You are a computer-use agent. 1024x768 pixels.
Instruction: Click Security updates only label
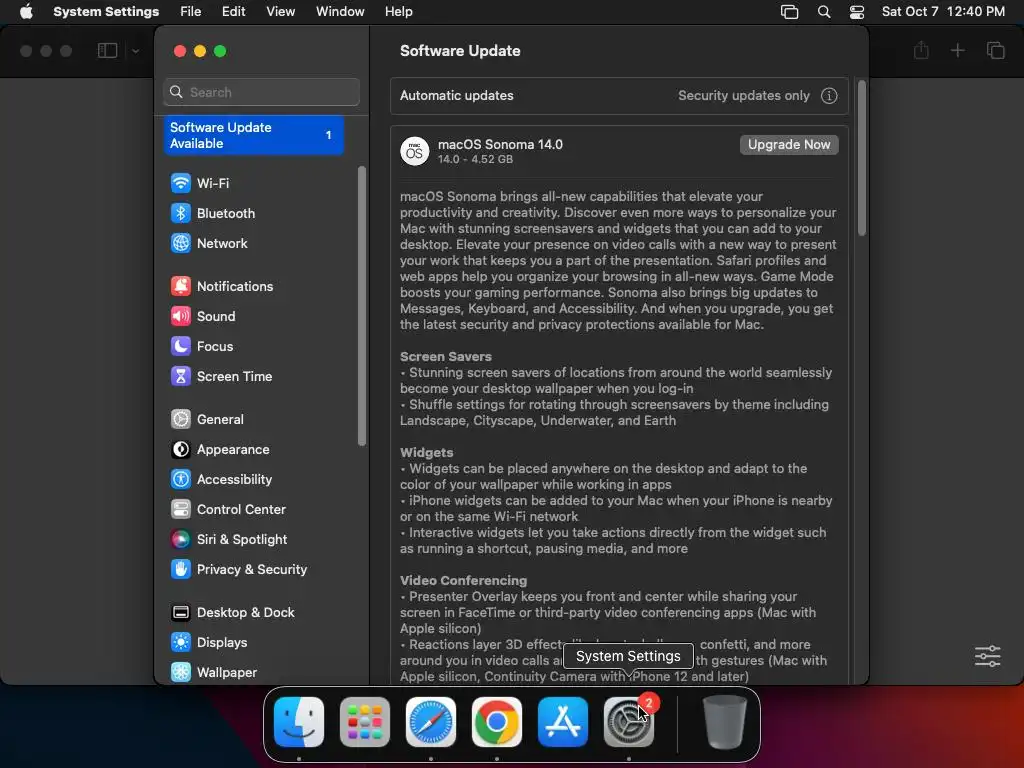(x=743, y=95)
